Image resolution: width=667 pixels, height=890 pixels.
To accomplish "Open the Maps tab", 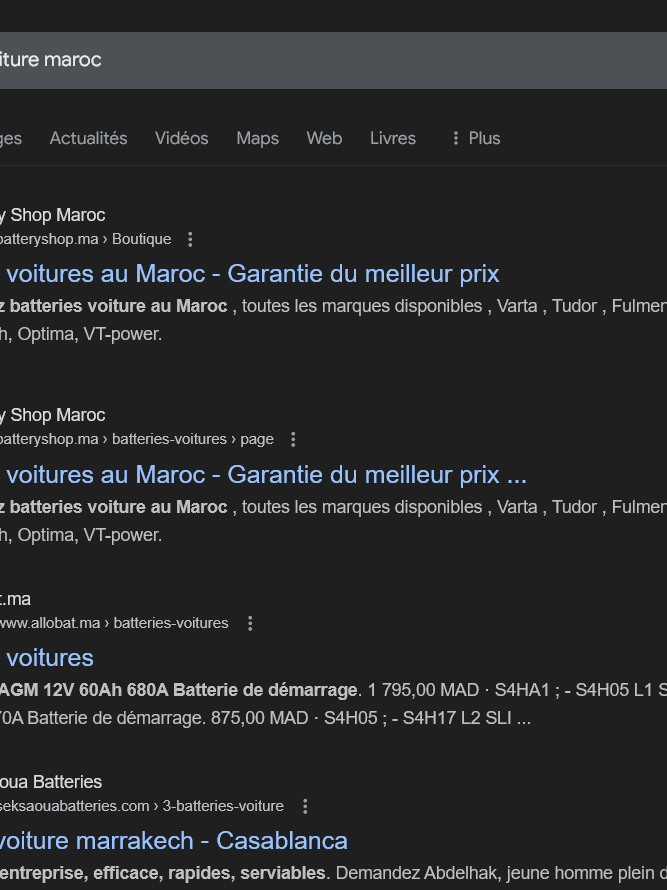I will point(257,138).
